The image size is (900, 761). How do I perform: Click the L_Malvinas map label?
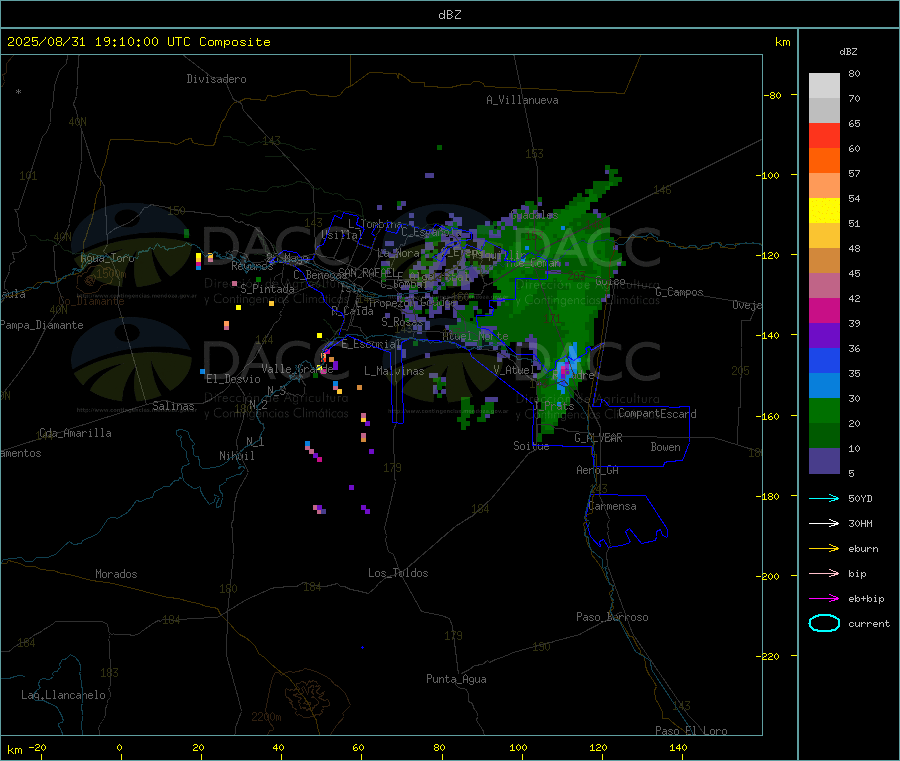coord(394,371)
